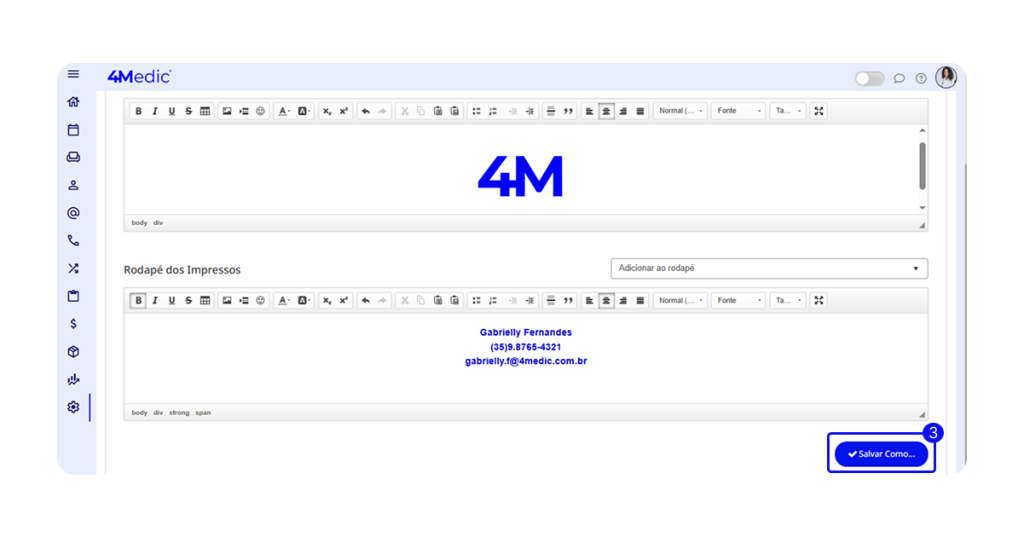The image size is (1024, 537).
Task: Open the dollar sign financial icon
Action: pos(73,324)
